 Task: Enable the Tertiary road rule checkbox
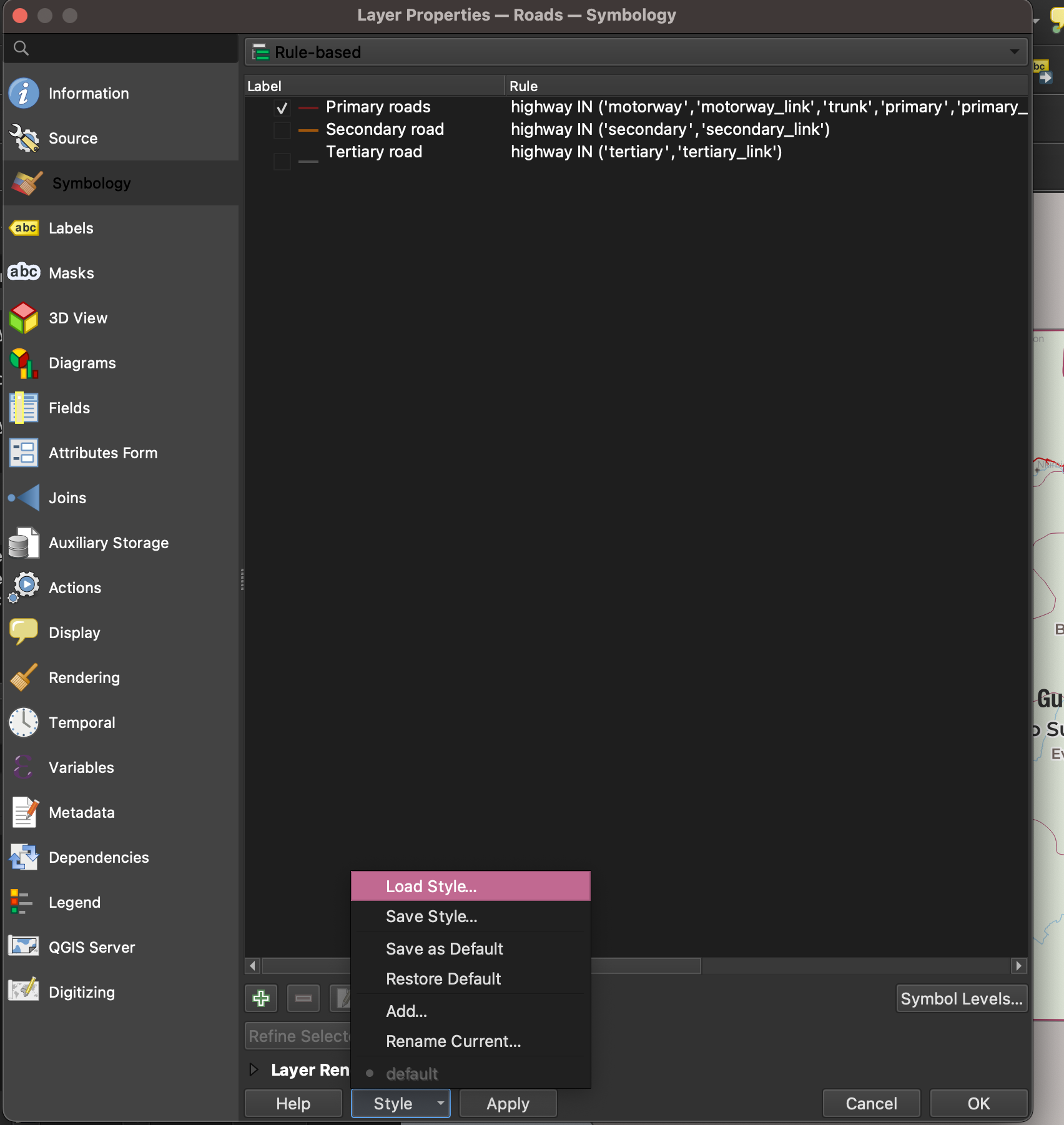(282, 161)
